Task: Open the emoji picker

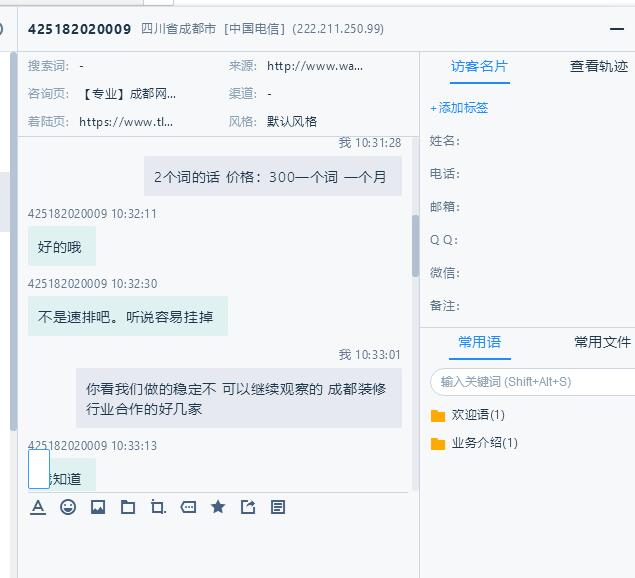Action: point(68,507)
